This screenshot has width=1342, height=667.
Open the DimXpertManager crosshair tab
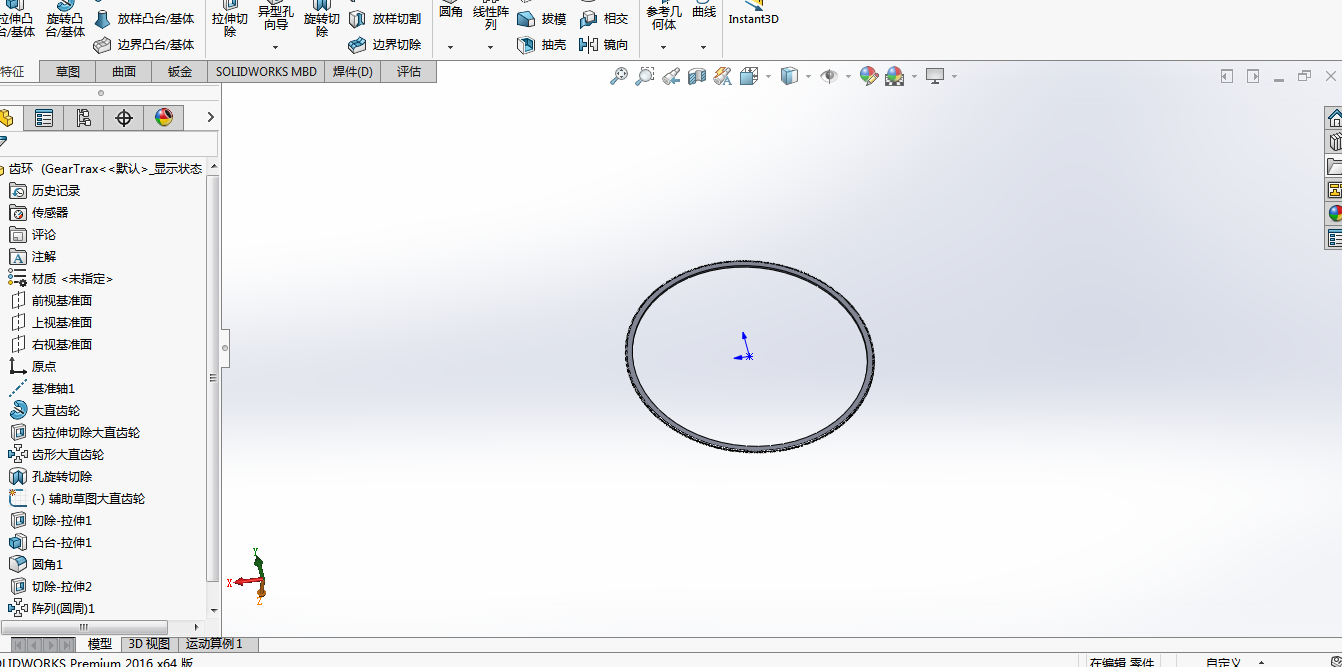point(124,118)
